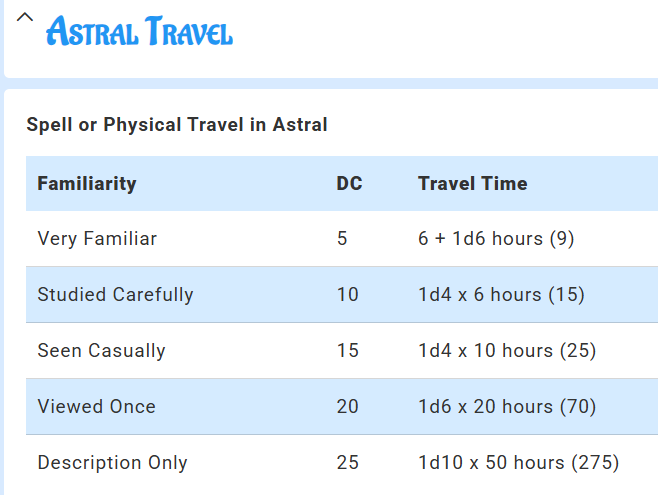Click DC value 15 for Seen Casually
The width and height of the screenshot is (658, 495).
tap(347, 351)
